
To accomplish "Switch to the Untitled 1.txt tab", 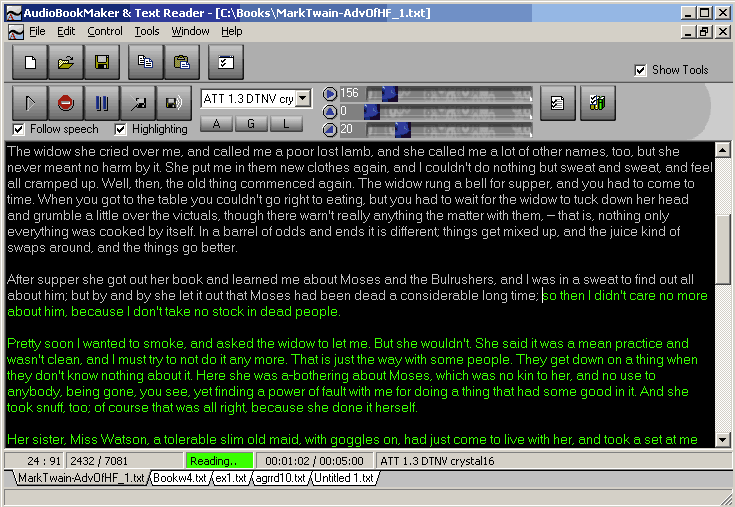I will click(344, 478).
